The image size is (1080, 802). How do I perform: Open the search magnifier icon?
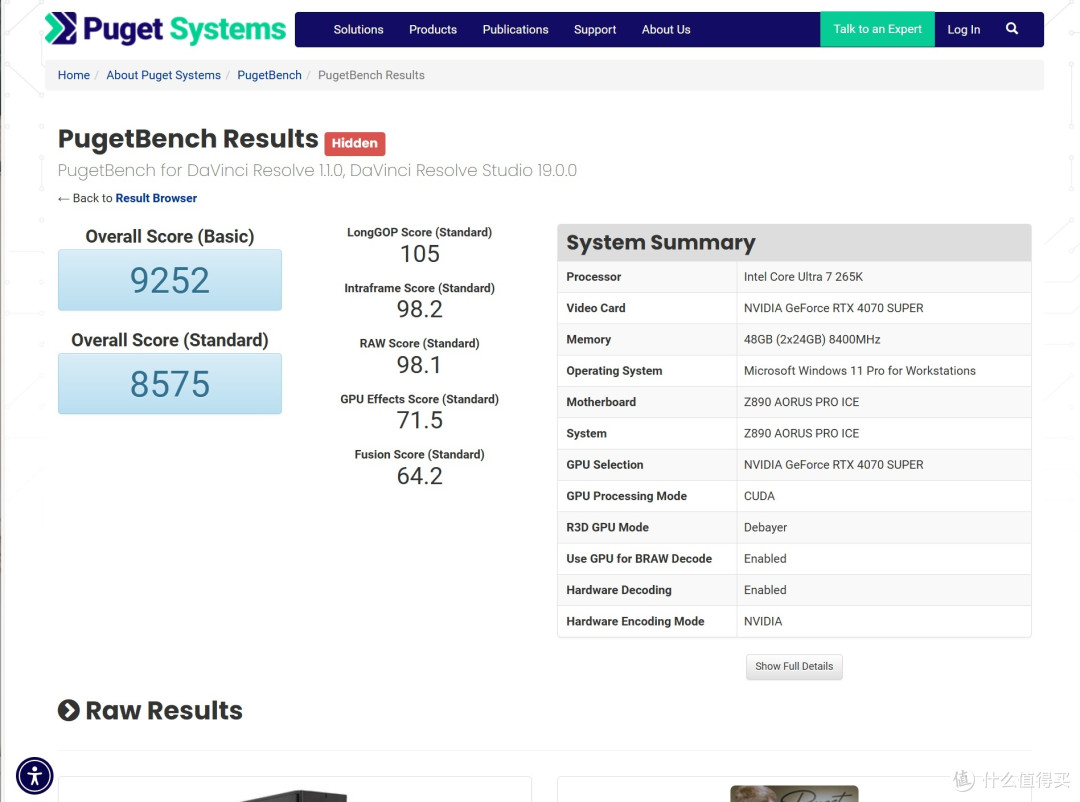pyautogui.click(x=1011, y=29)
